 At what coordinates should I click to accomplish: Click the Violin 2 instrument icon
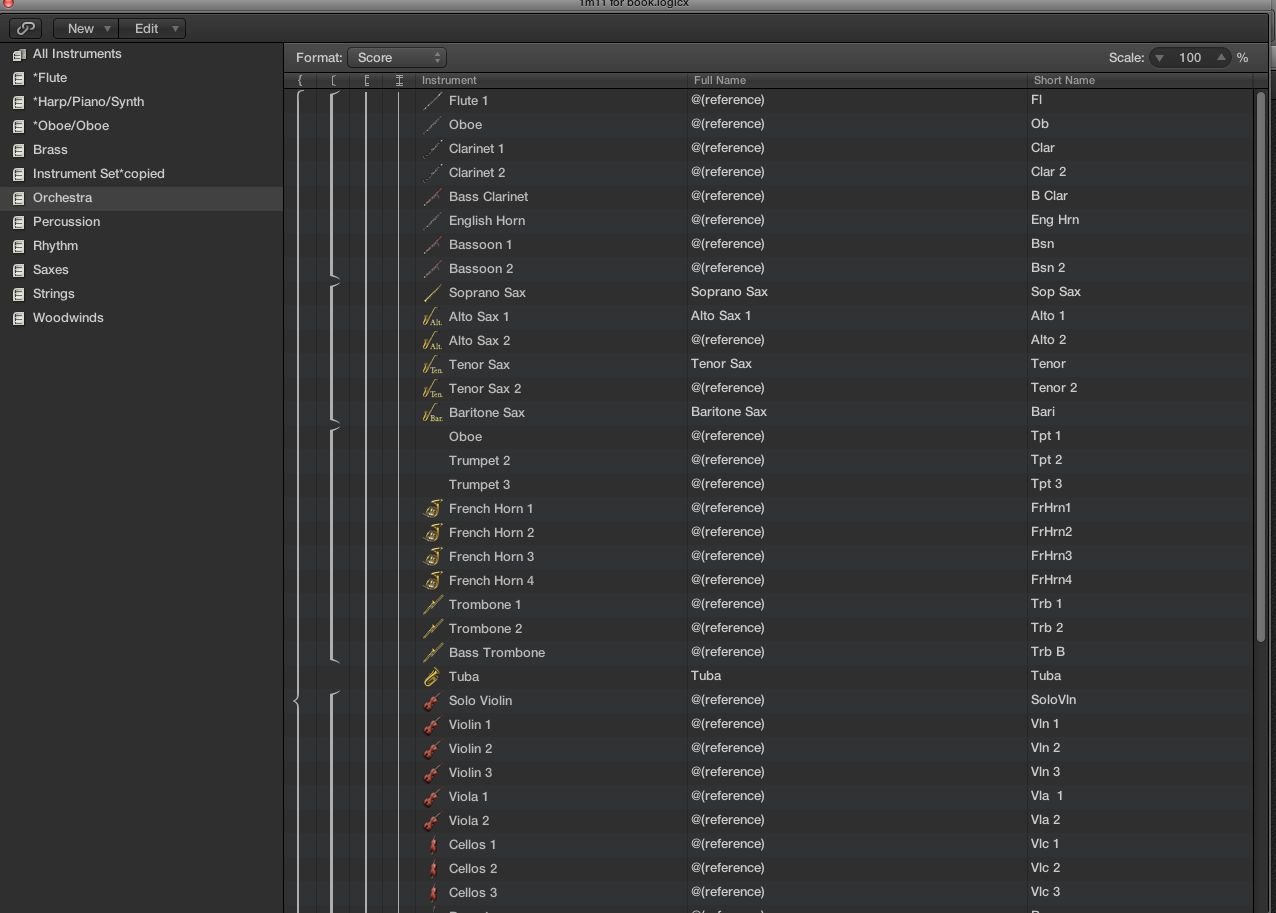(432, 748)
